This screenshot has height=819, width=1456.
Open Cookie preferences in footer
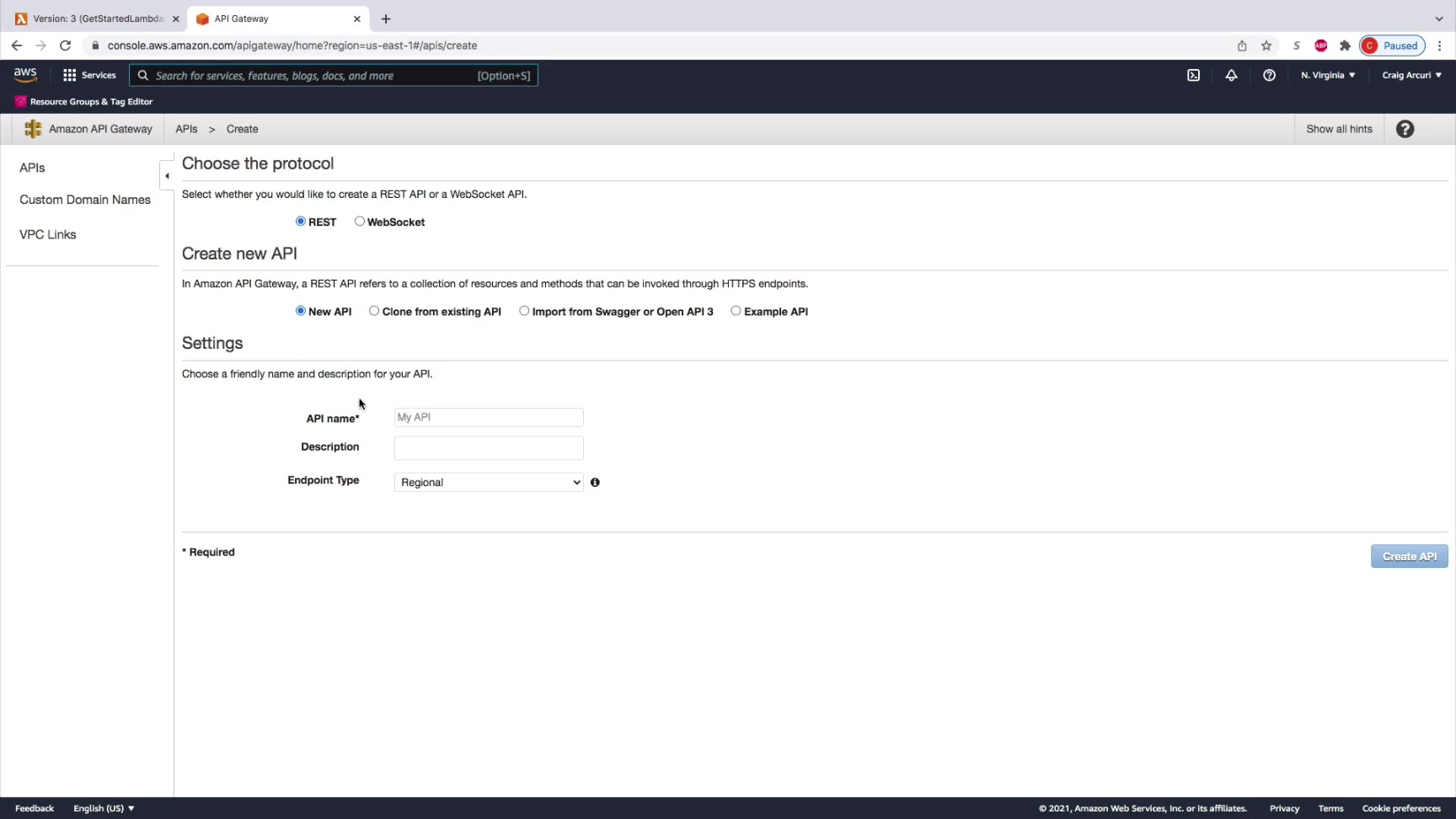(x=1401, y=808)
